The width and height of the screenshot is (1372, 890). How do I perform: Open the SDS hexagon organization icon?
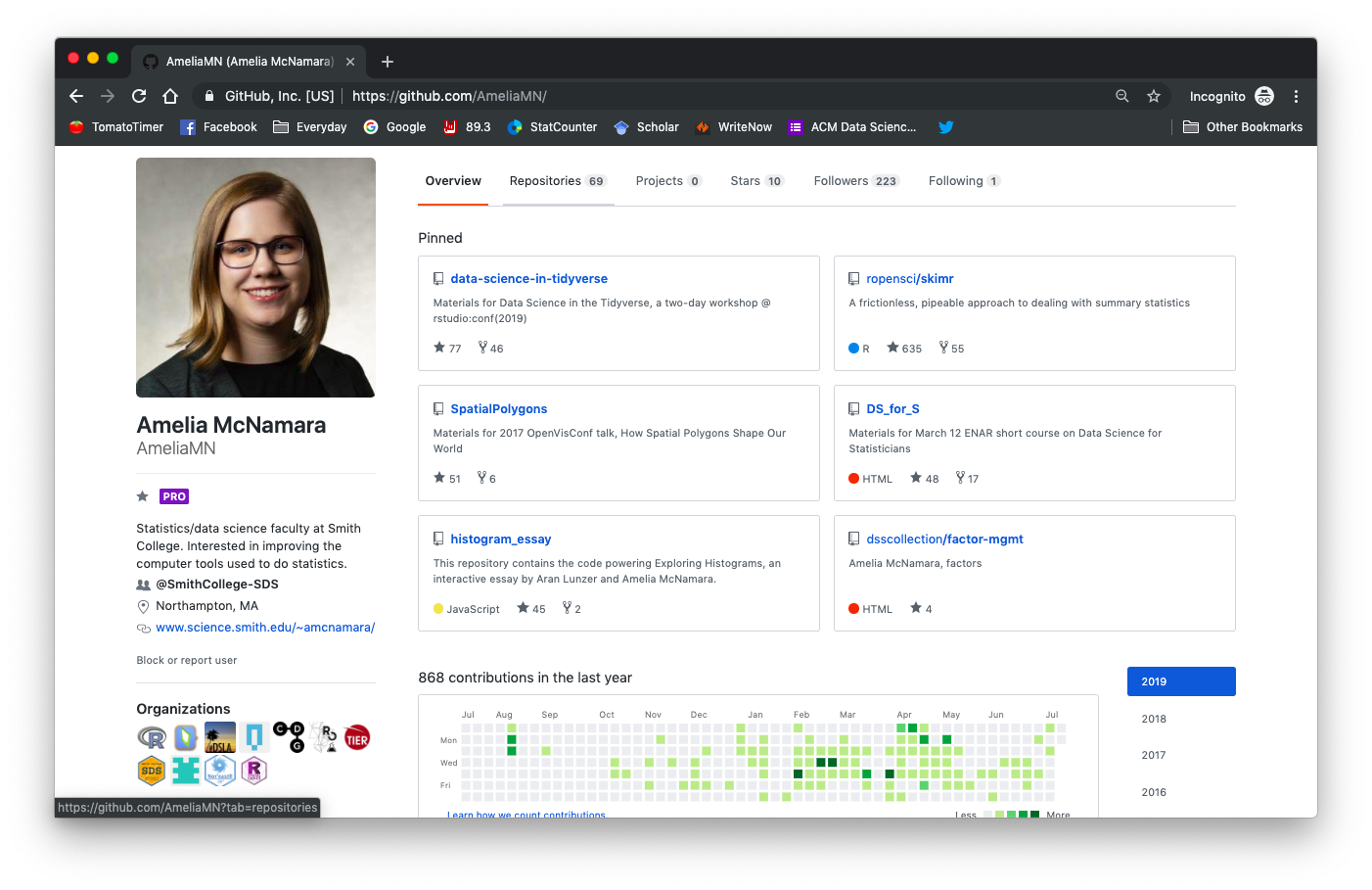(152, 771)
